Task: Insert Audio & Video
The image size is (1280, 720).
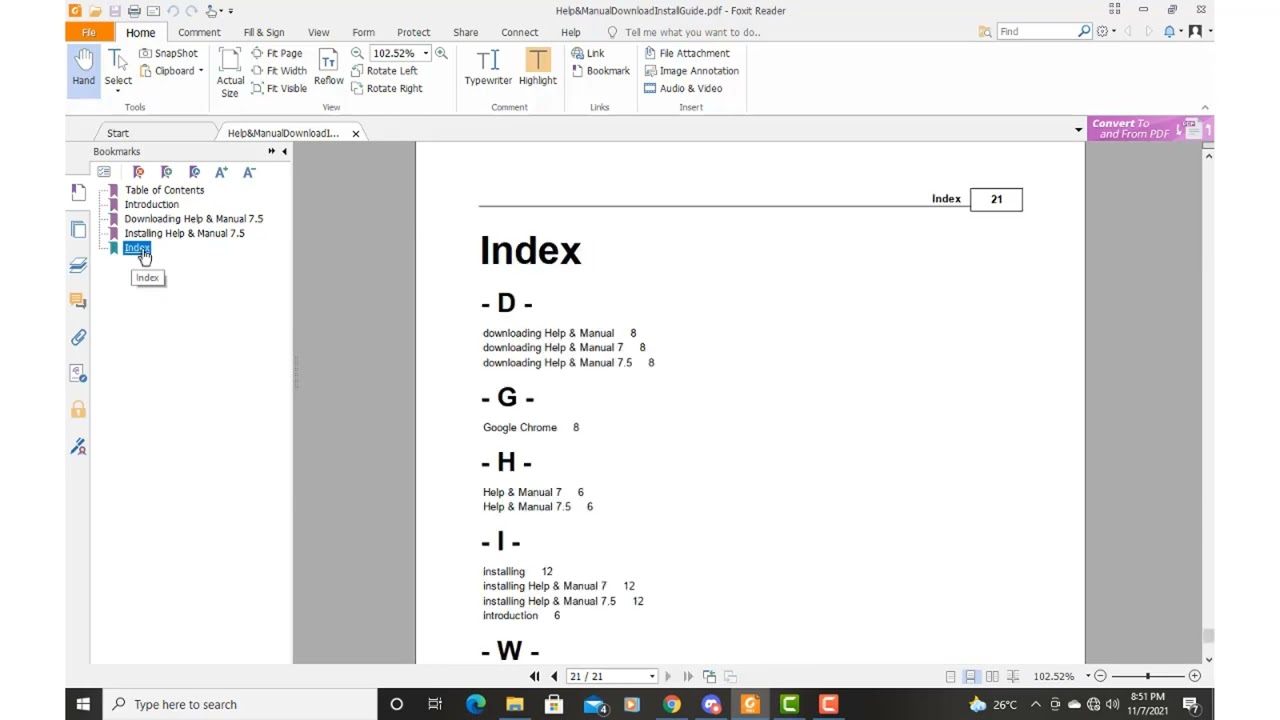Action: 683,88
